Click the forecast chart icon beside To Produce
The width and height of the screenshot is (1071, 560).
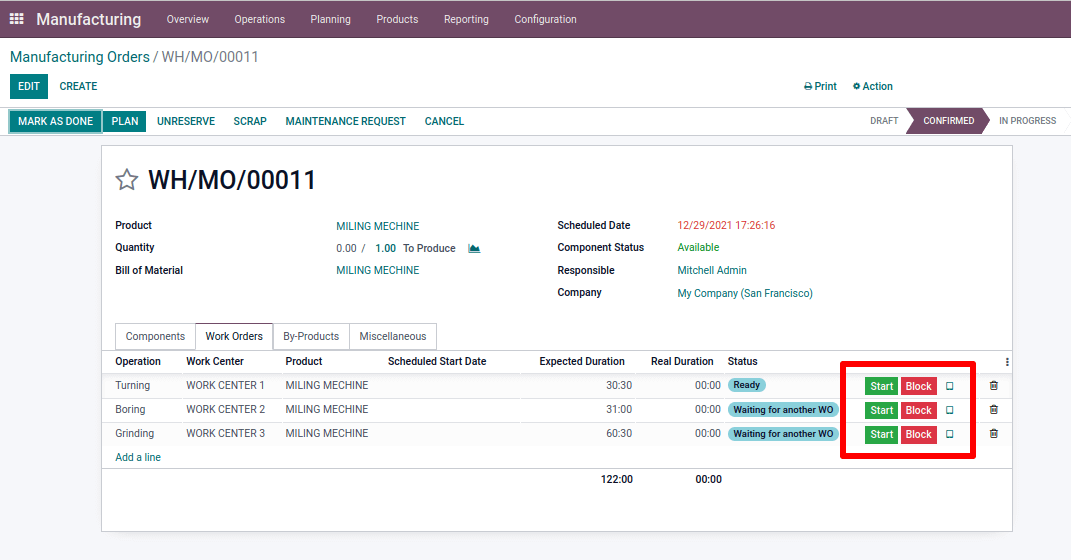[474, 248]
